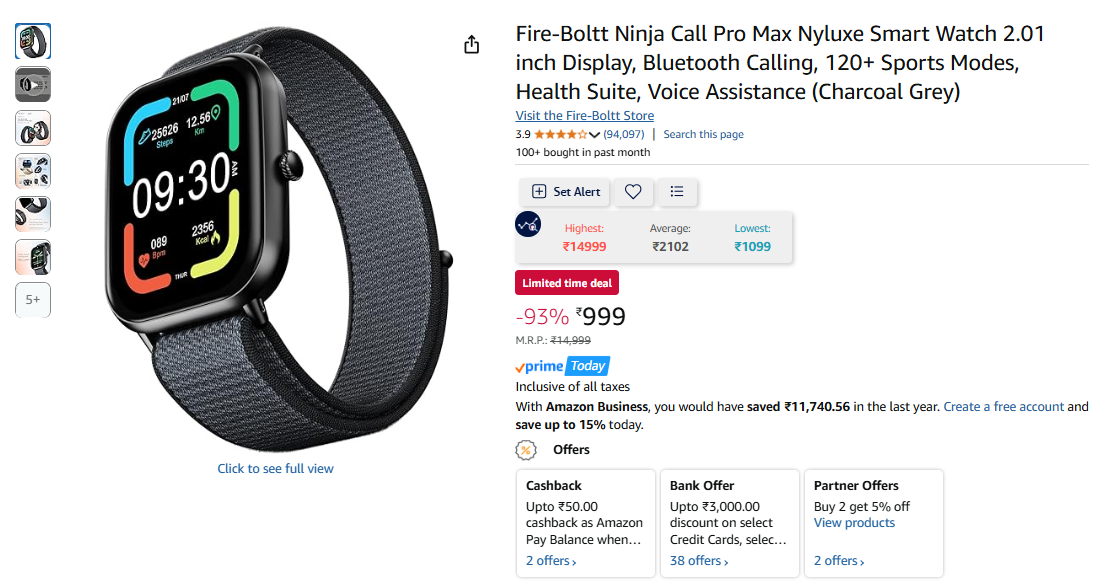Click the price tracker graph icon

528,225
